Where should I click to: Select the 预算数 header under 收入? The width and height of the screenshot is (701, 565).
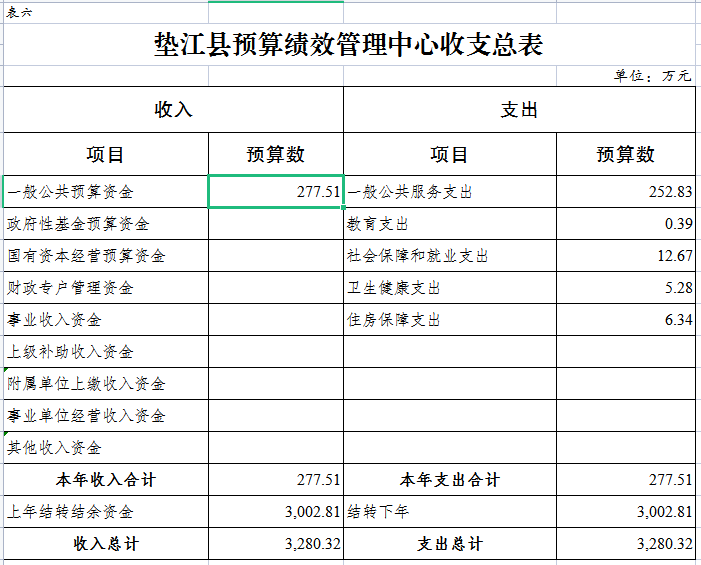(x=276, y=154)
